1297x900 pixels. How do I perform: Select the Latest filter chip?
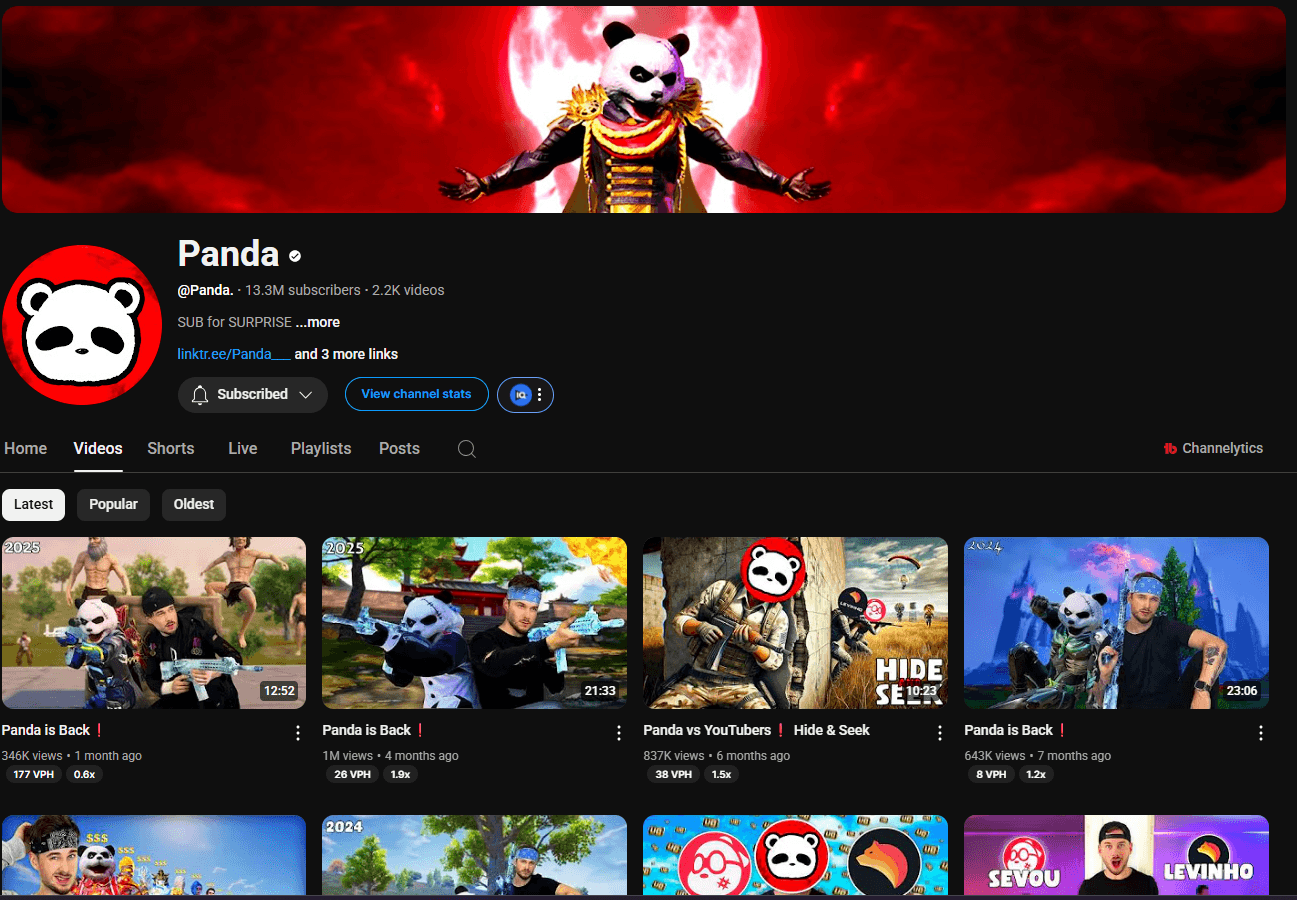(34, 504)
